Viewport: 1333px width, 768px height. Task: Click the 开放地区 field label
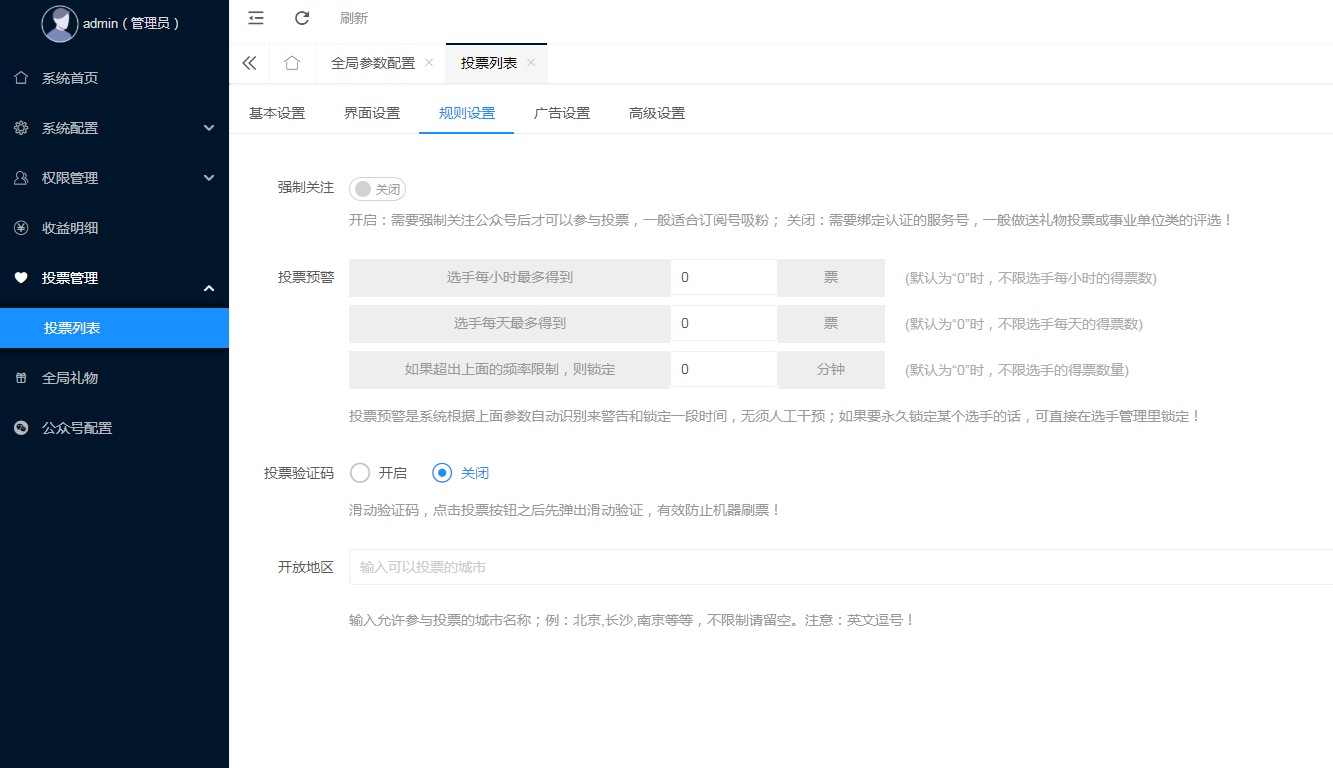tap(306, 567)
